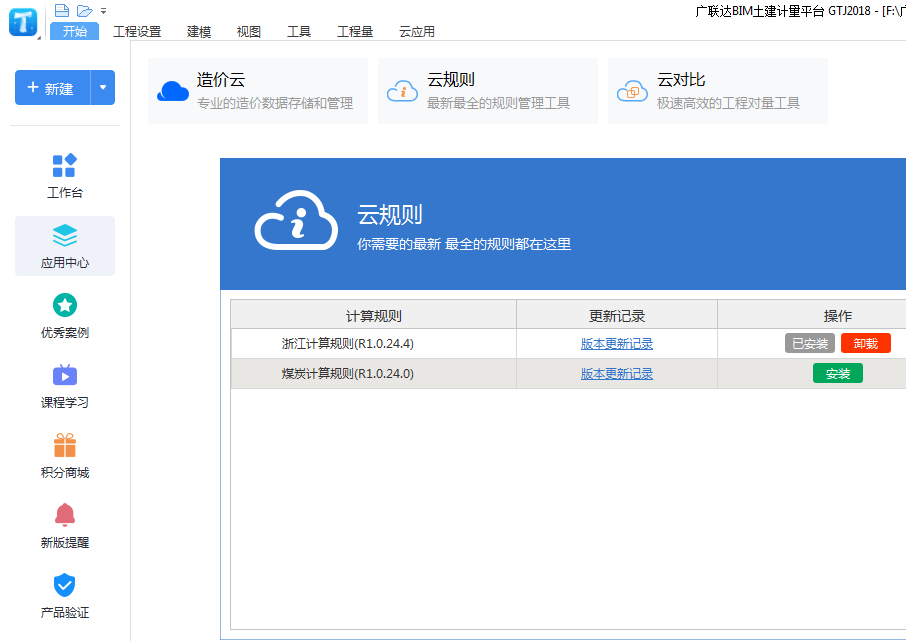The width and height of the screenshot is (906, 641).
Task: Open 产品验证 shield icon
Action: (x=65, y=585)
